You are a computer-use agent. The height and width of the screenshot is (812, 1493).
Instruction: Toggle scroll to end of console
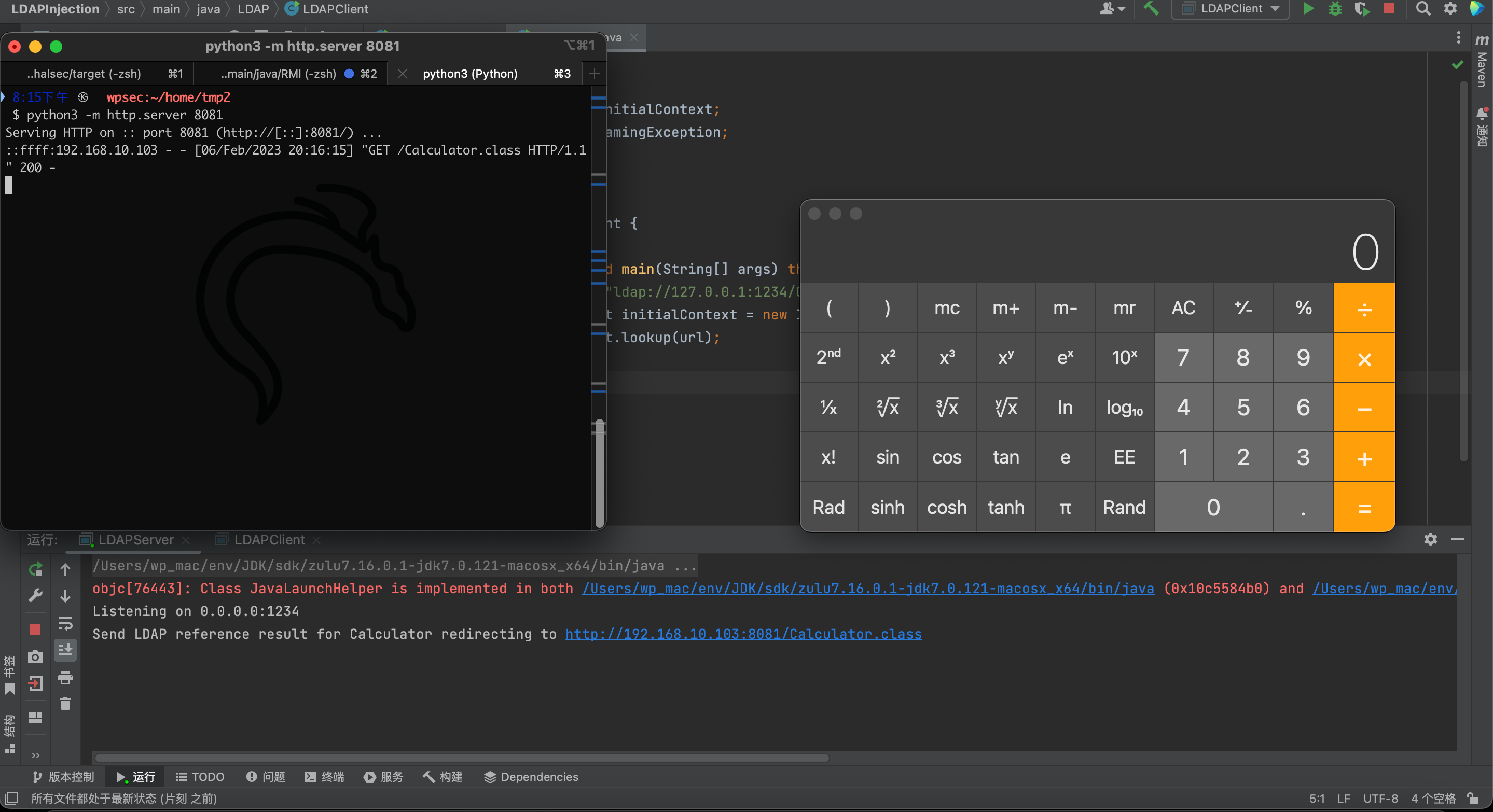65,650
